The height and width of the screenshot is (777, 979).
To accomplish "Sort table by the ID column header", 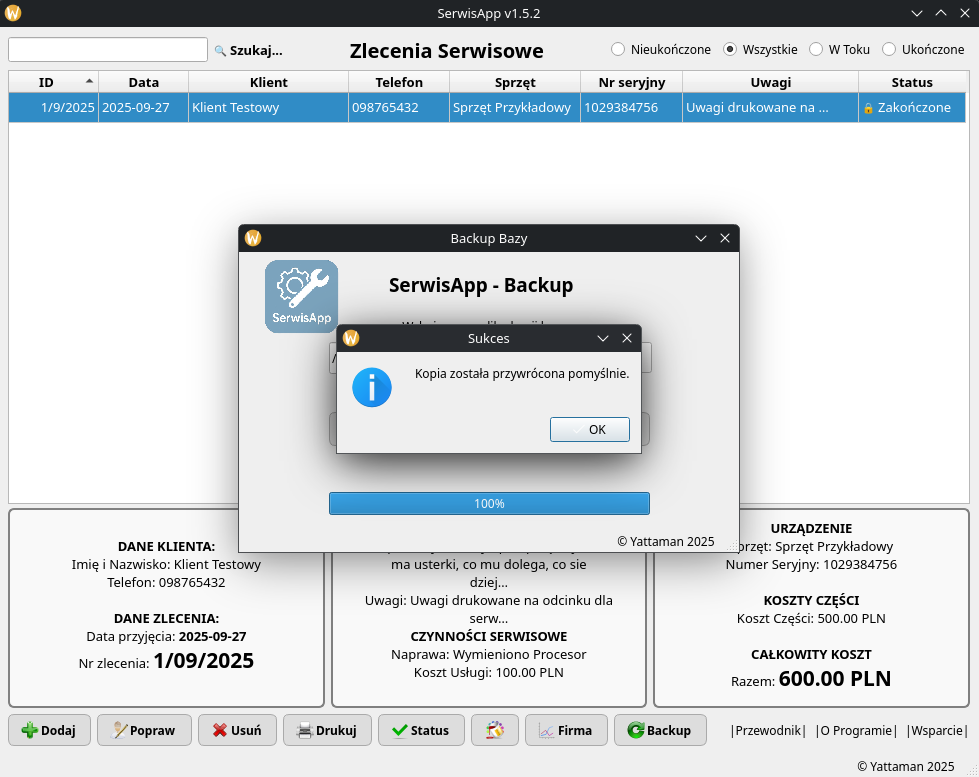I will coord(47,82).
